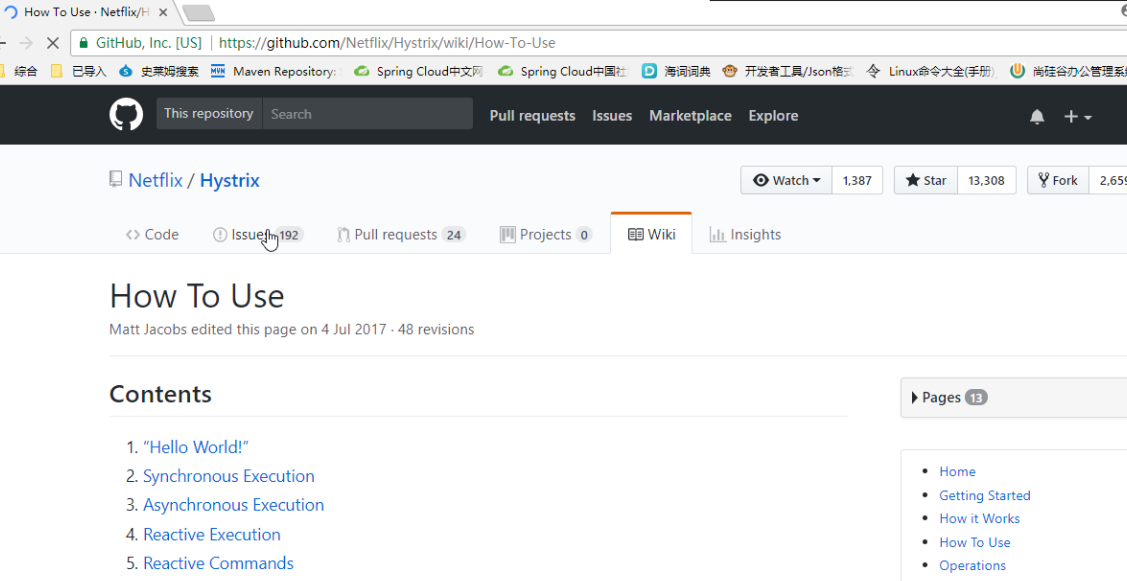View the 1,387 watchers count
The width and height of the screenshot is (1127, 581).
click(857, 180)
